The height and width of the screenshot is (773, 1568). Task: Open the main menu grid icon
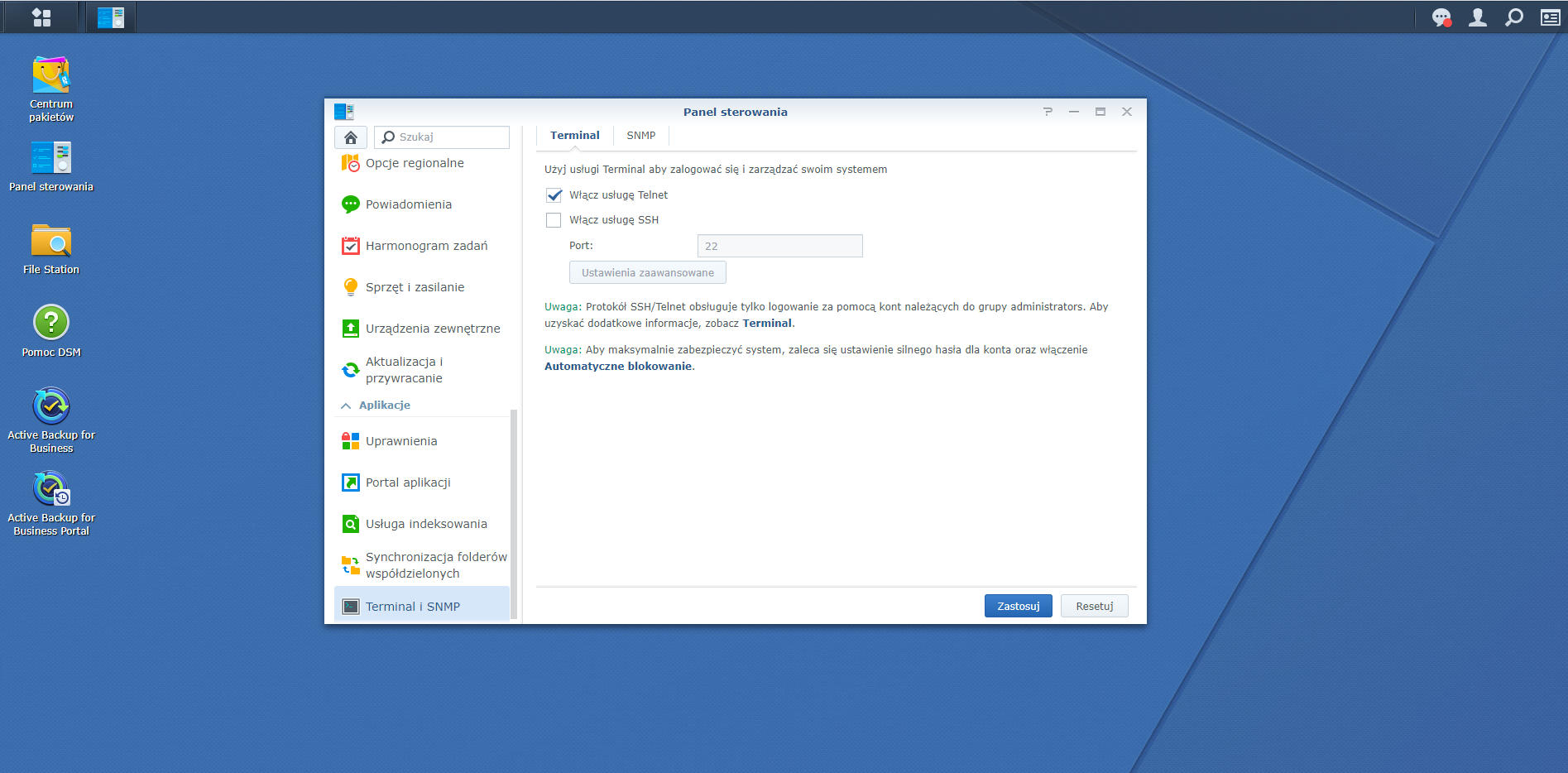pos(41,17)
